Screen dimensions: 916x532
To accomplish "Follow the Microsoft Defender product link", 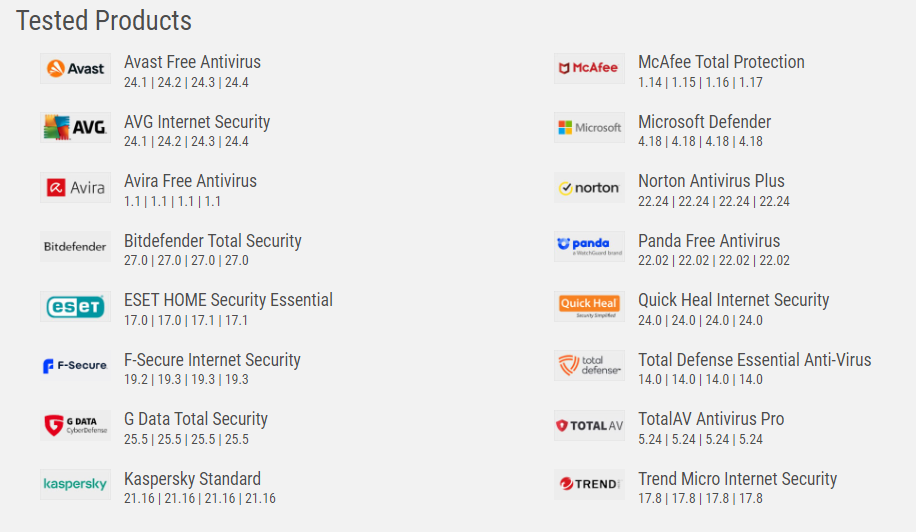I will point(705,121).
